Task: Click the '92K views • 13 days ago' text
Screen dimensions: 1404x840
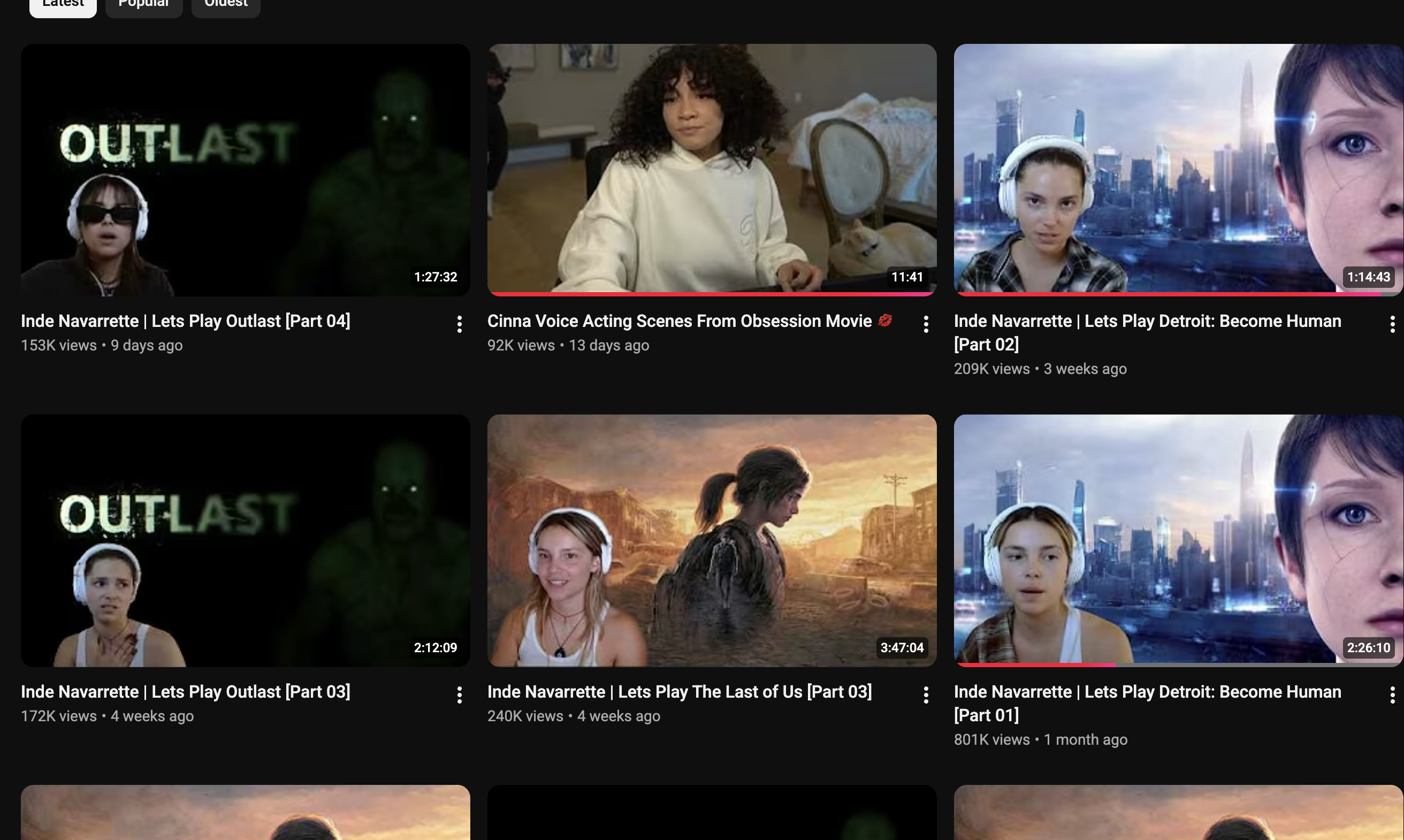Action: pyautogui.click(x=568, y=345)
